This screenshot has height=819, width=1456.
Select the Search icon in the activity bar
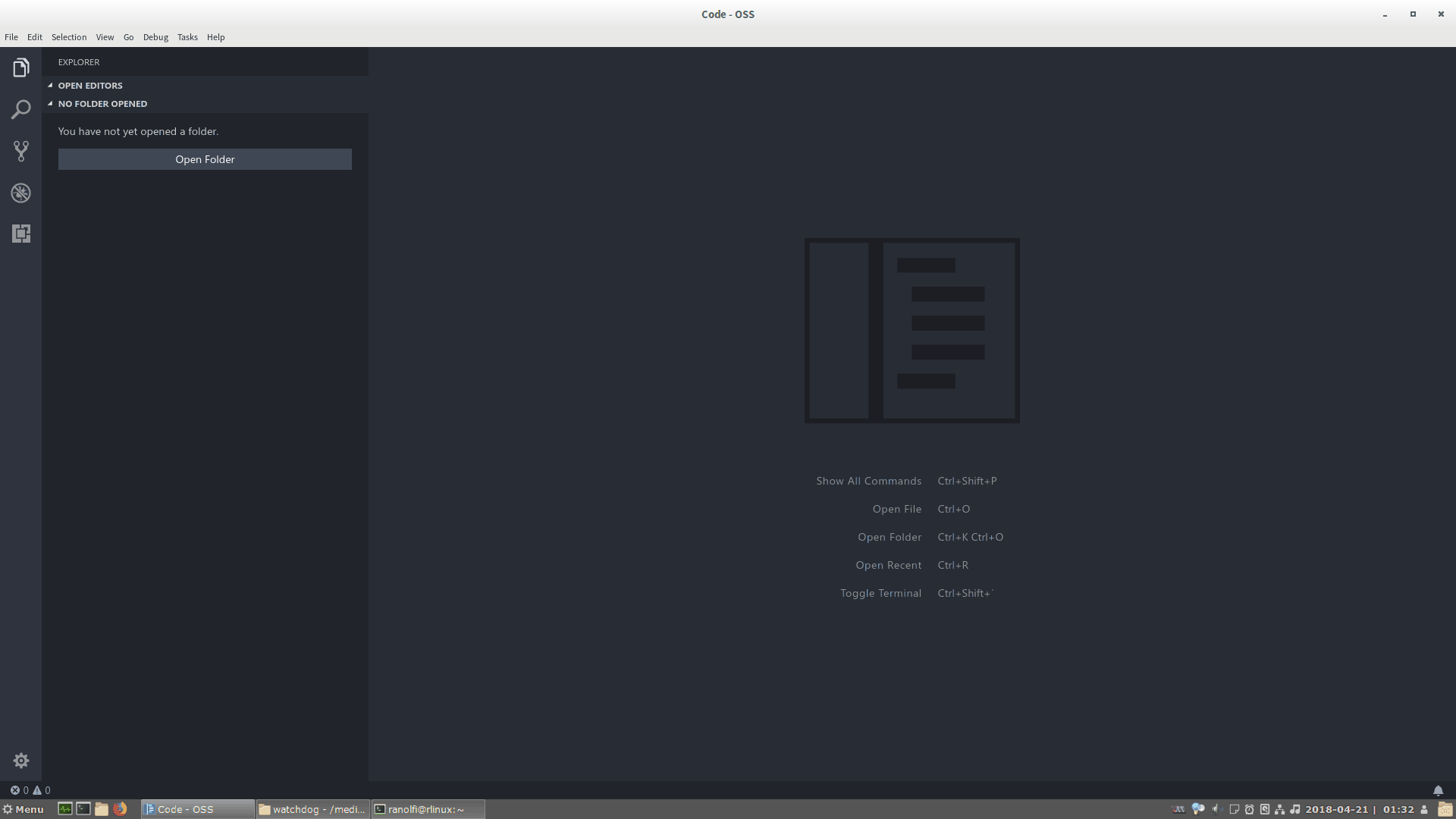coord(20,110)
